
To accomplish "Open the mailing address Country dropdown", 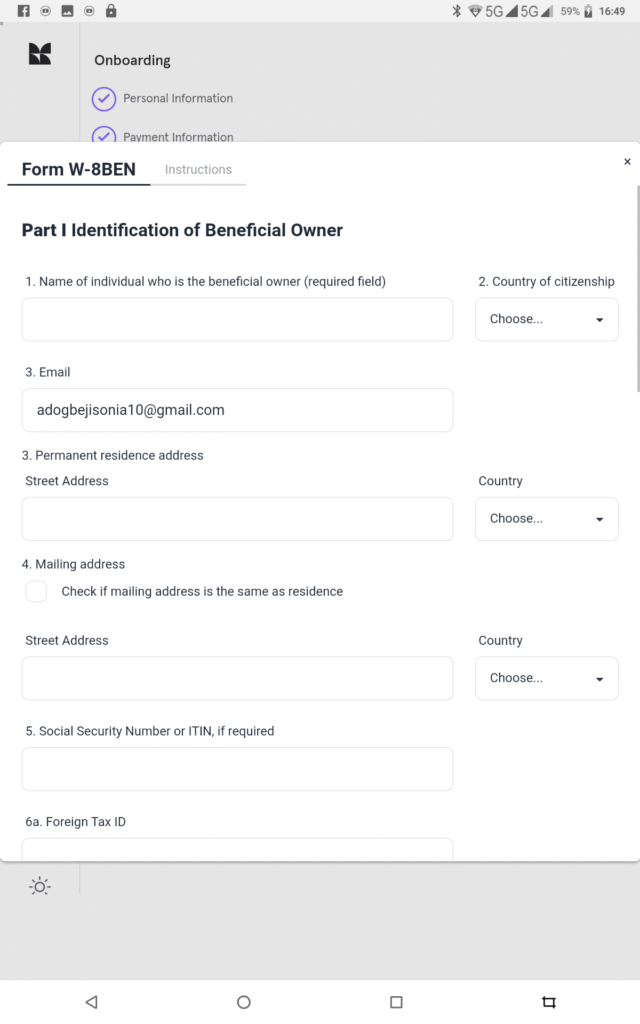I will click(546, 678).
